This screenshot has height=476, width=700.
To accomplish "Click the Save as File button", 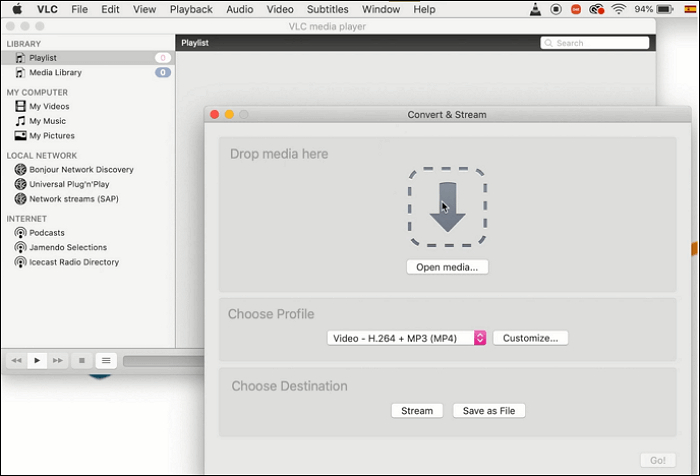I will [488, 410].
